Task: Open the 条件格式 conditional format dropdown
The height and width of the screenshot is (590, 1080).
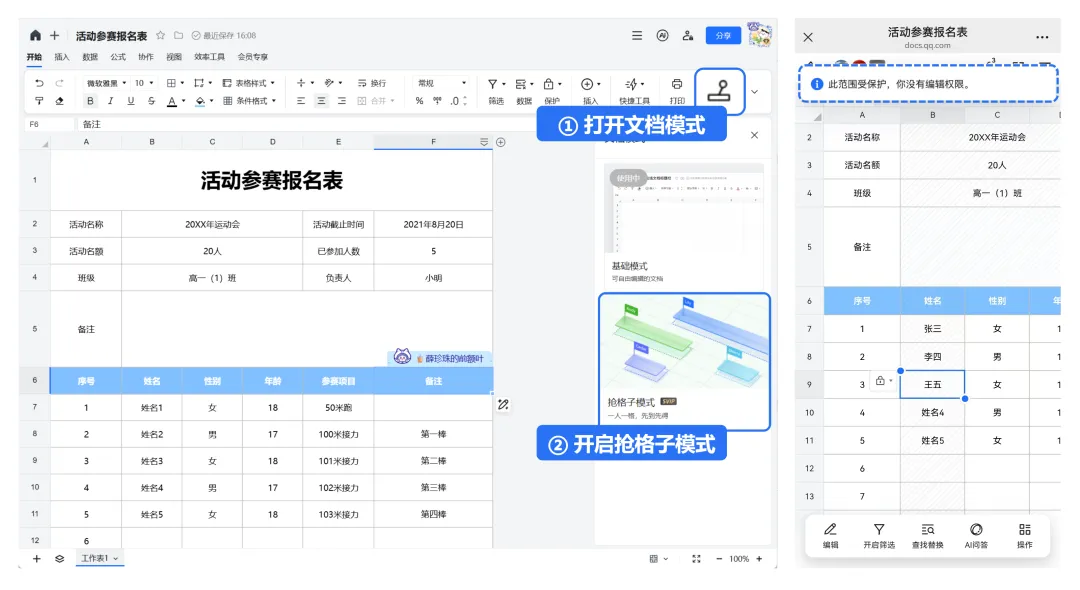Action: [249, 101]
